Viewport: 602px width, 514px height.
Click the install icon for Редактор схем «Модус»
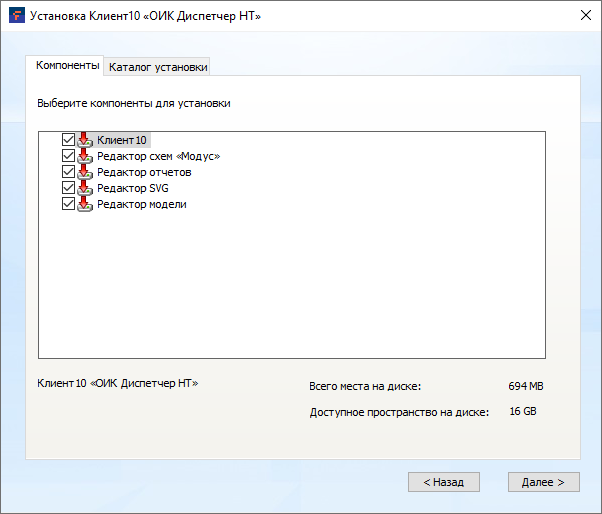coord(85,156)
